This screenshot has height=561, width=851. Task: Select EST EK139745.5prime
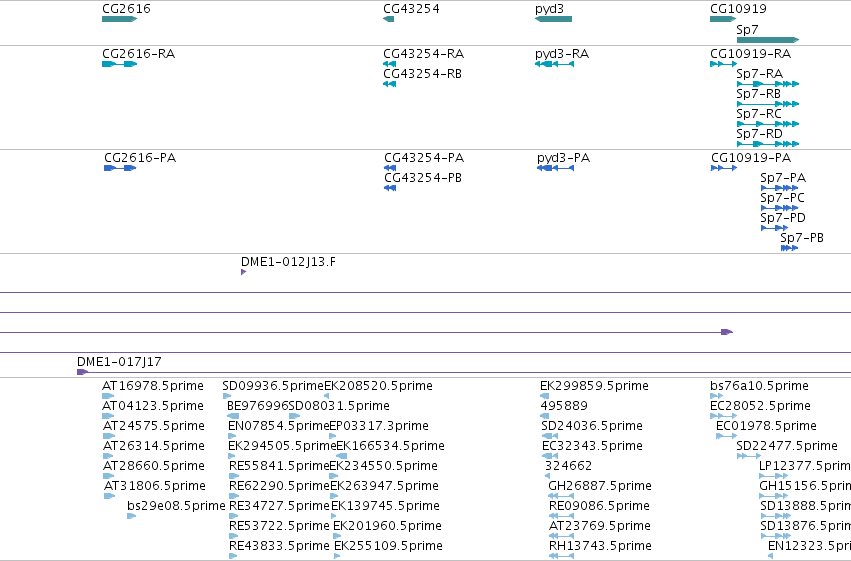pyautogui.click(x=335, y=516)
